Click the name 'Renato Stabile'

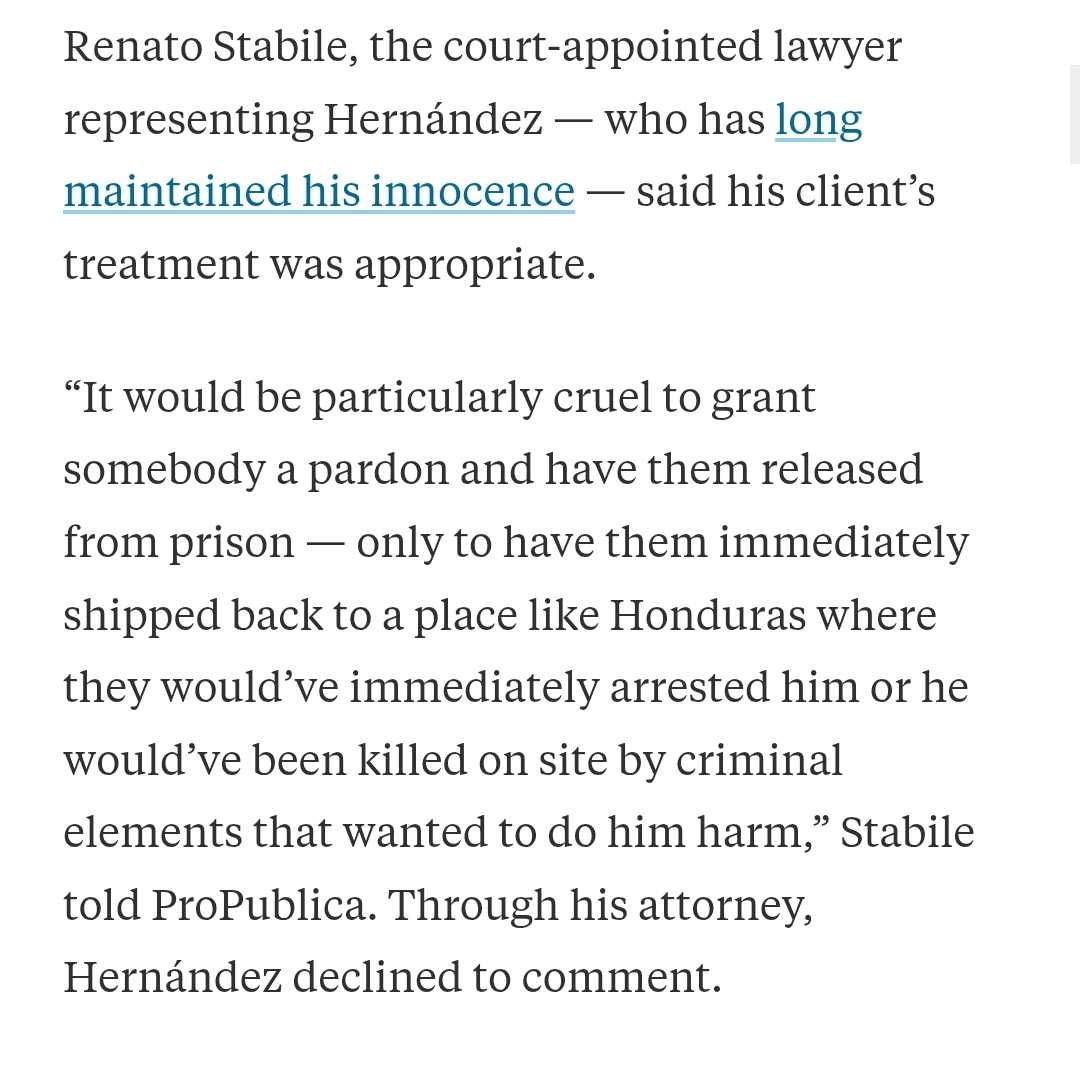coord(205,48)
